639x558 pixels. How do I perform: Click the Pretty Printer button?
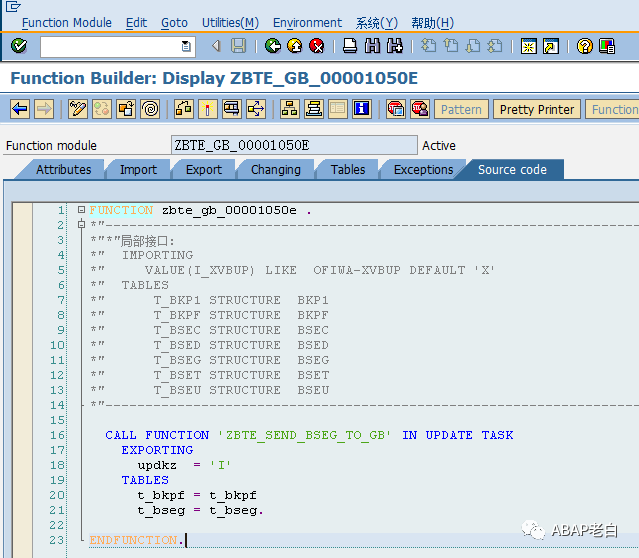point(537,109)
